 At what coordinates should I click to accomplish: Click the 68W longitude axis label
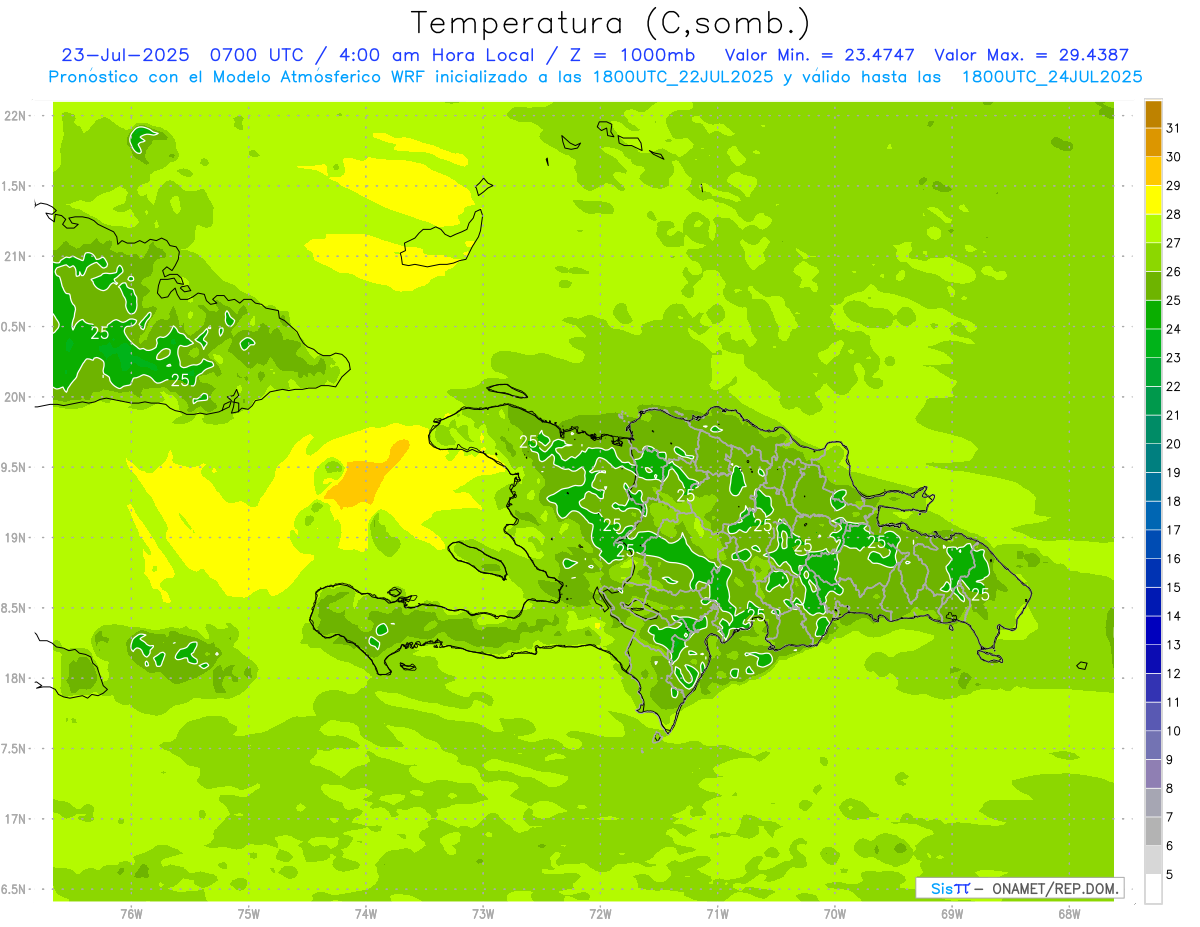pos(1069,914)
